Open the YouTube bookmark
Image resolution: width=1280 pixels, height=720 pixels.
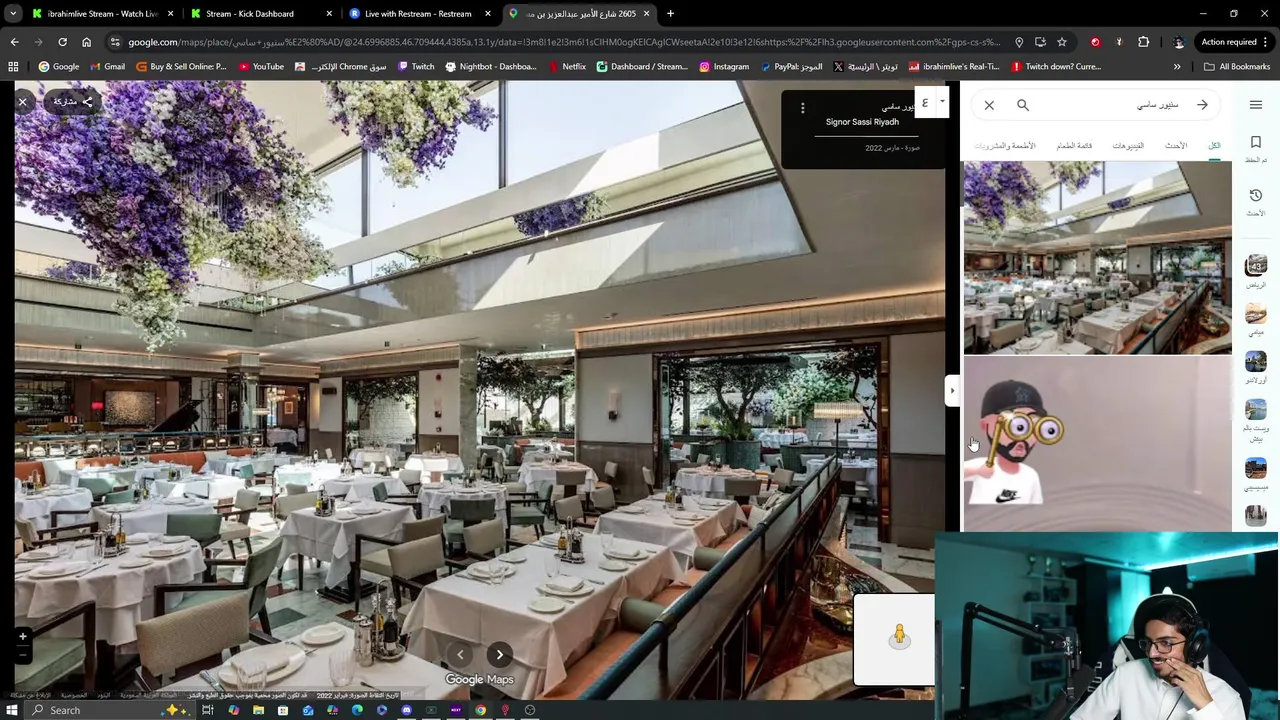[x=261, y=67]
